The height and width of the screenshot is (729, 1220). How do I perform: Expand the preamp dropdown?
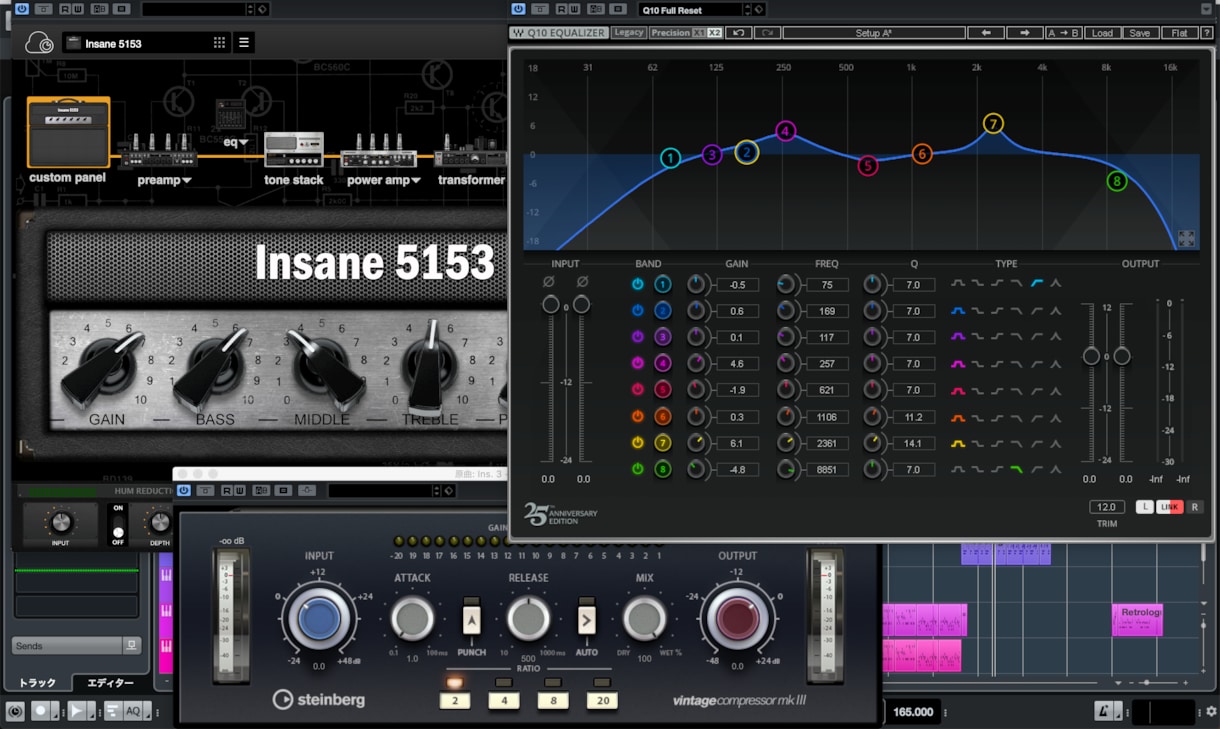pyautogui.click(x=164, y=180)
